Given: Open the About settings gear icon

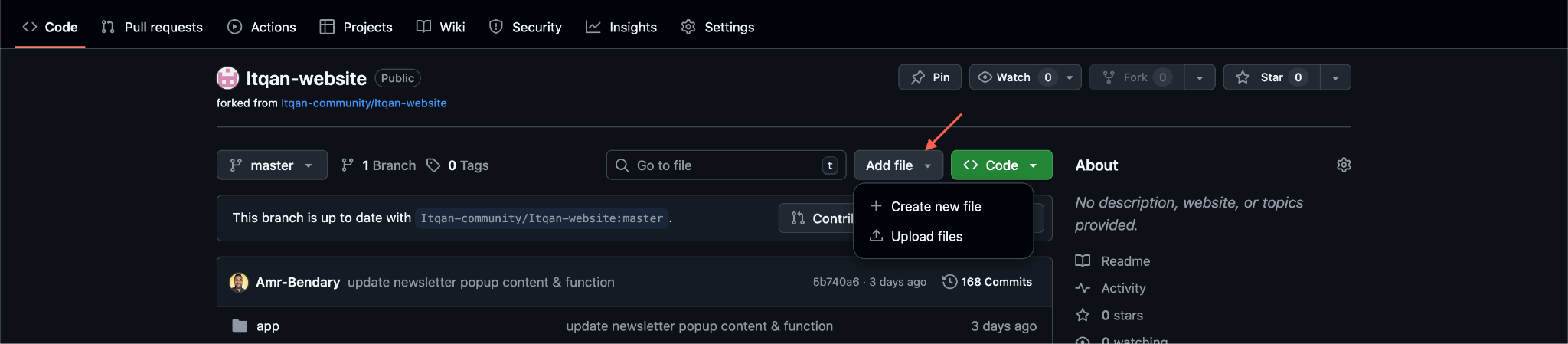Looking at the screenshot, I should point(1343,165).
